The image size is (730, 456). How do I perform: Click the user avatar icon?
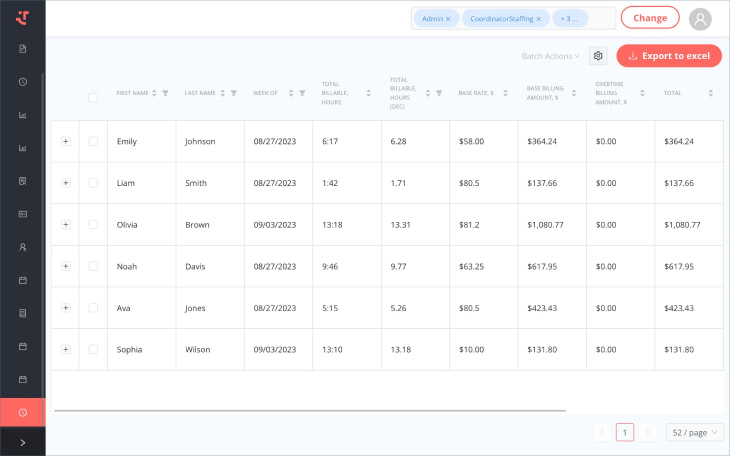pos(700,19)
